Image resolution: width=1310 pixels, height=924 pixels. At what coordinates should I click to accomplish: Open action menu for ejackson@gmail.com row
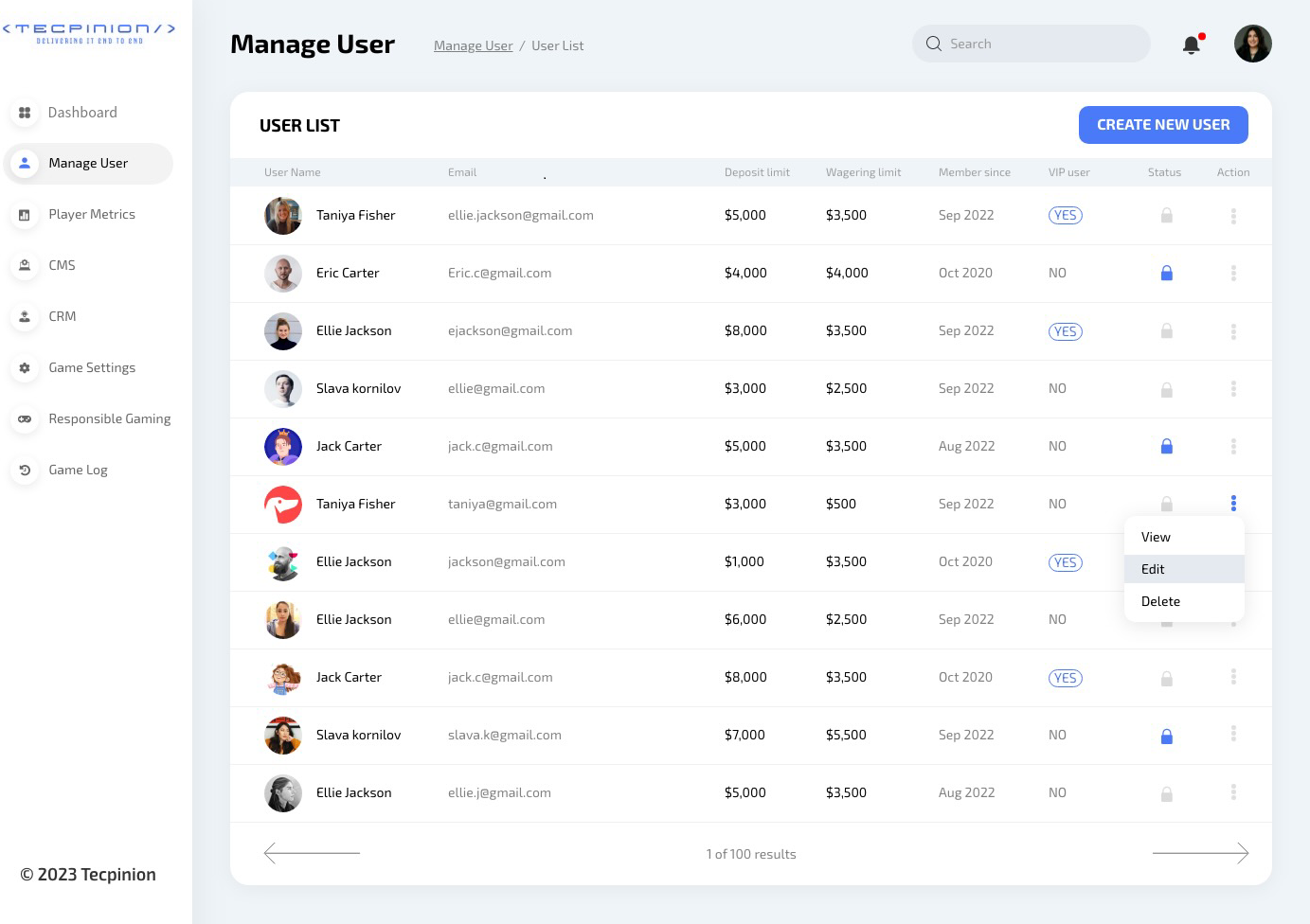coord(1232,331)
